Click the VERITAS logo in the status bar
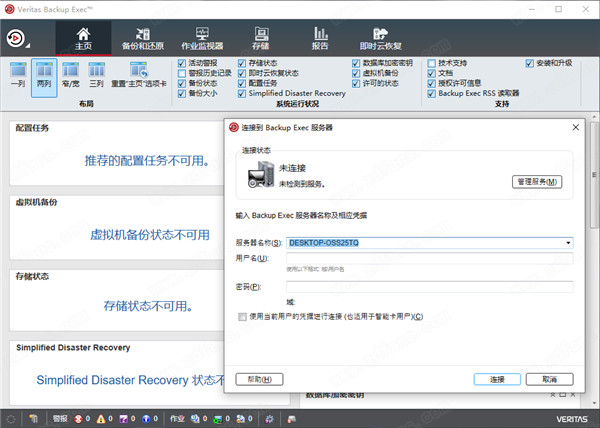The image size is (600, 428). 572,419
